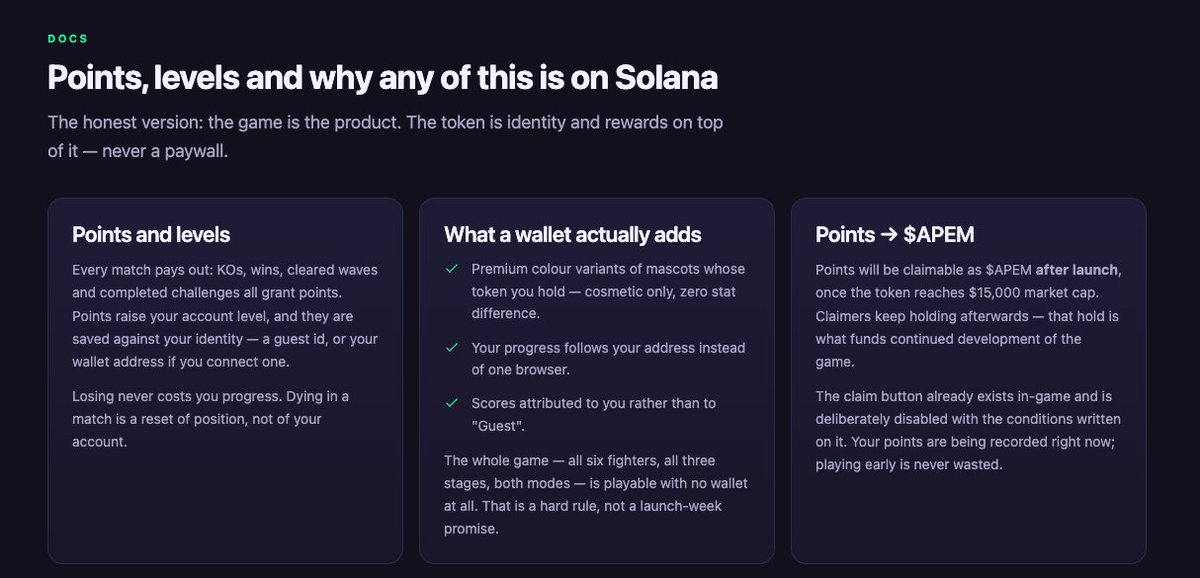Click the paragraph beginning 'Every match pays out'
The height and width of the screenshot is (578, 1200).
pyautogui.click(x=225, y=316)
